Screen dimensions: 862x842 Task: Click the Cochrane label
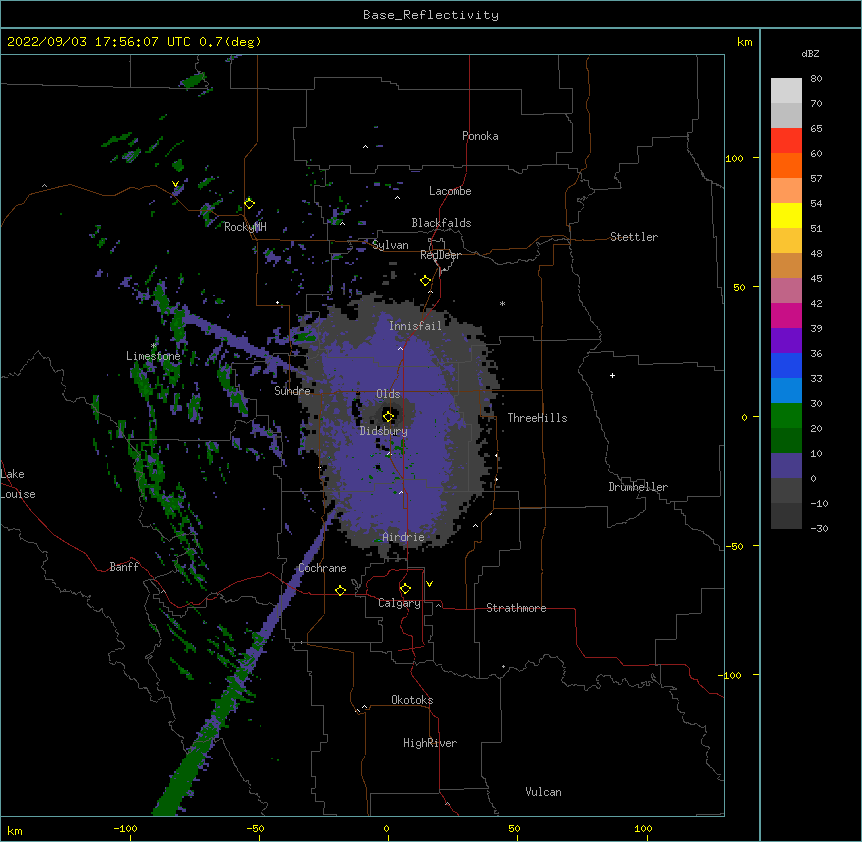click(322, 568)
